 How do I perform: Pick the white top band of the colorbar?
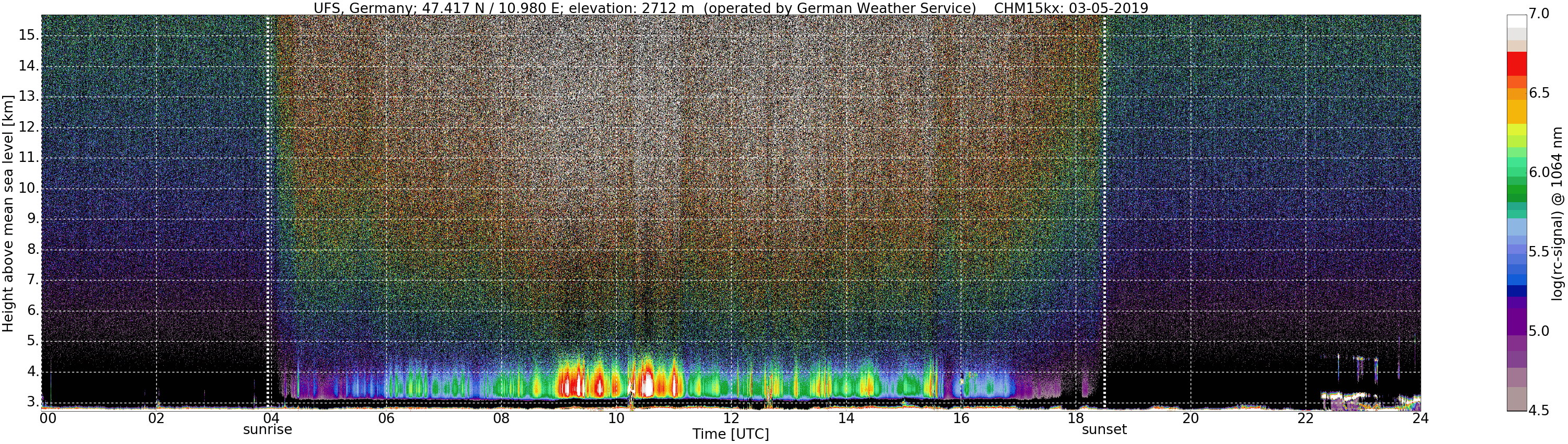[1517, 21]
